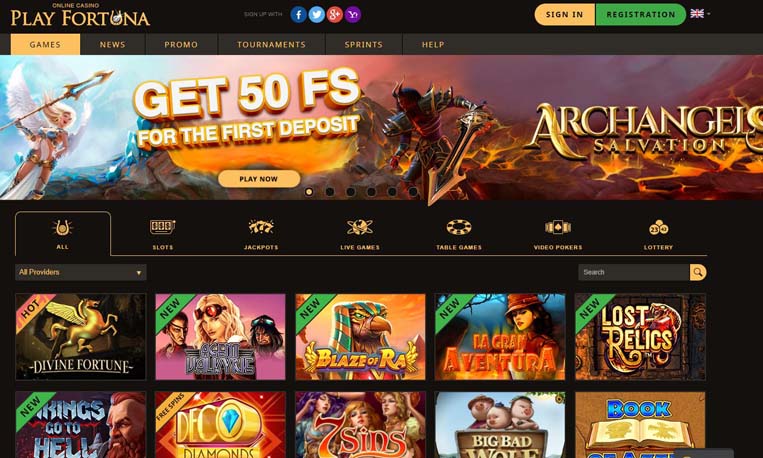Click the Registration button

[x=640, y=15]
